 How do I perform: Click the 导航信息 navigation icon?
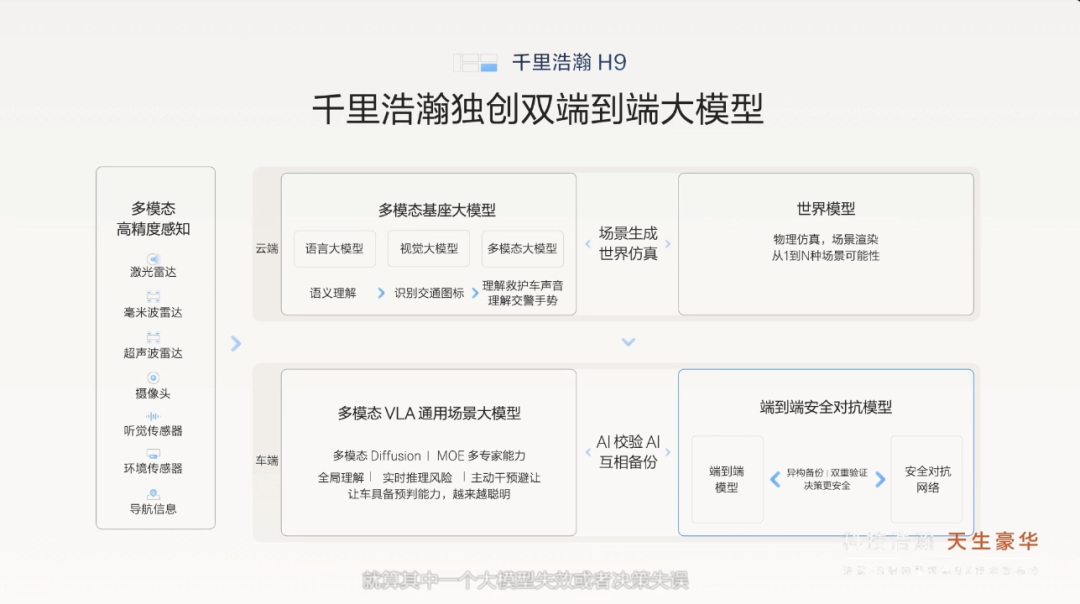point(153,494)
